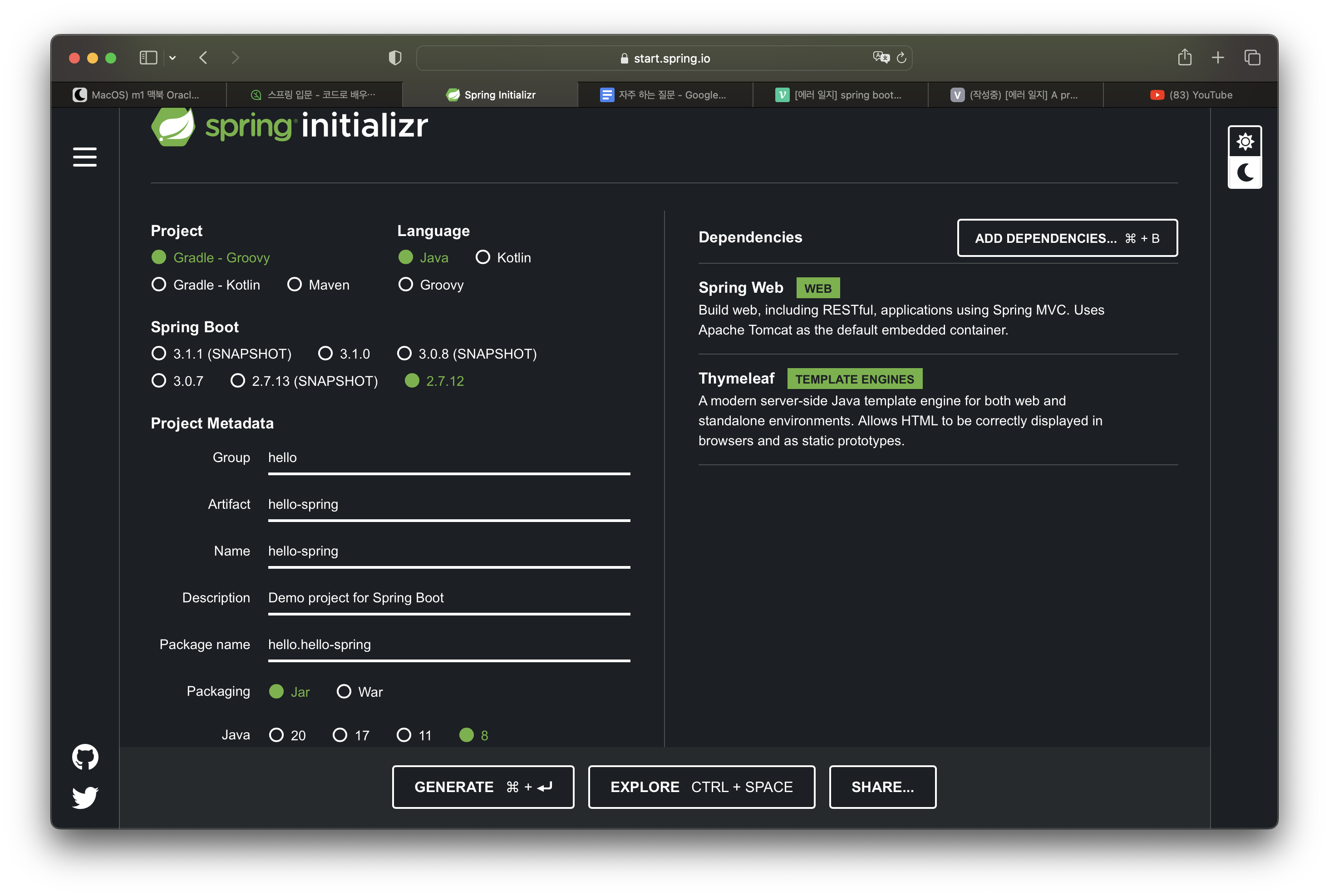The image size is (1329, 896).
Task: Click the ADD DEPENDENCIES button
Action: tap(1067, 238)
